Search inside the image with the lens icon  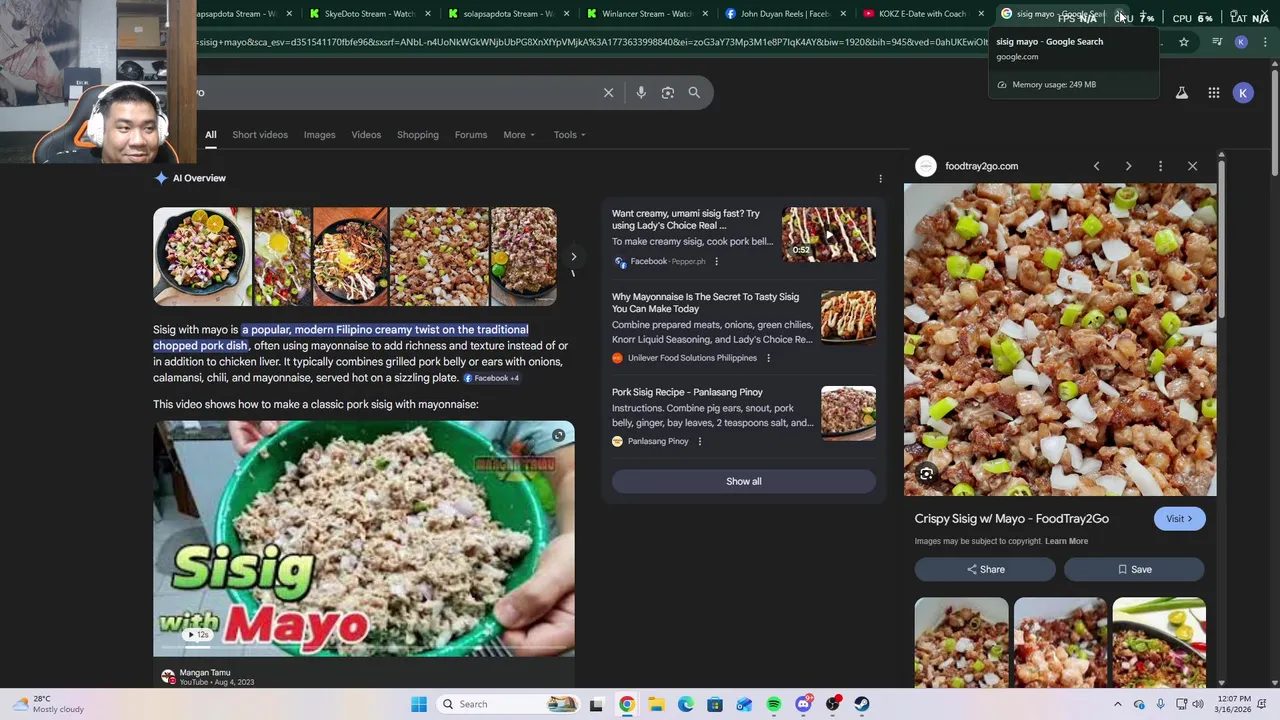(926, 474)
